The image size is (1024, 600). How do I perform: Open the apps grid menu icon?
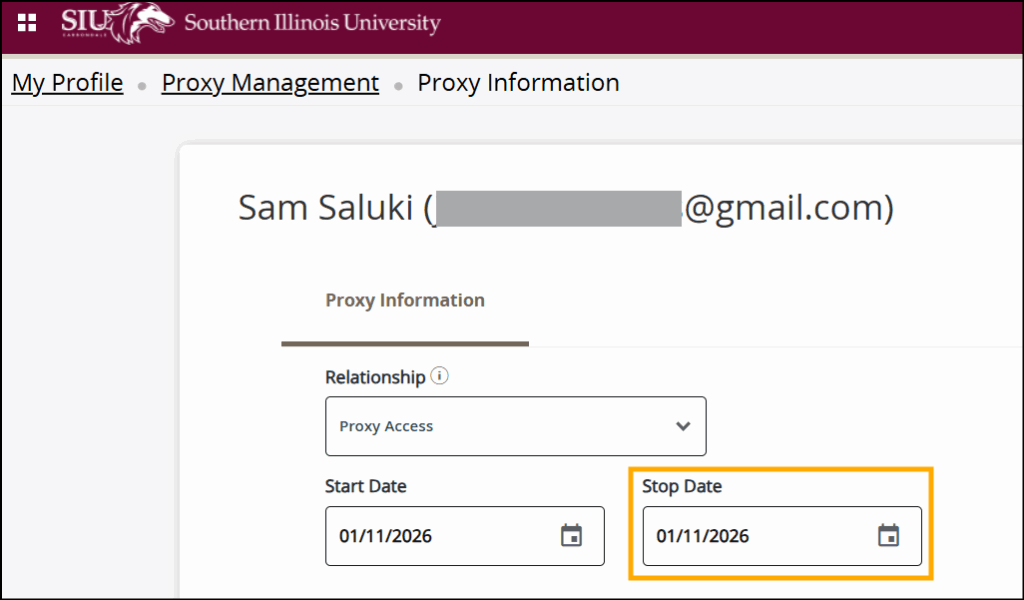coord(27,23)
